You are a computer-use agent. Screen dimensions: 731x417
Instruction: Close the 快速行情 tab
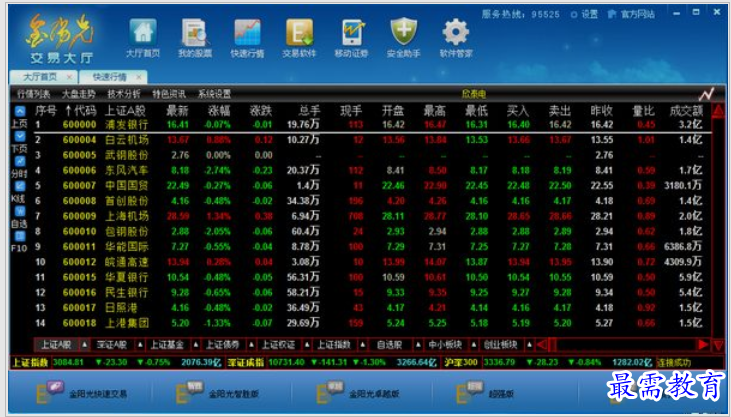coord(139,76)
